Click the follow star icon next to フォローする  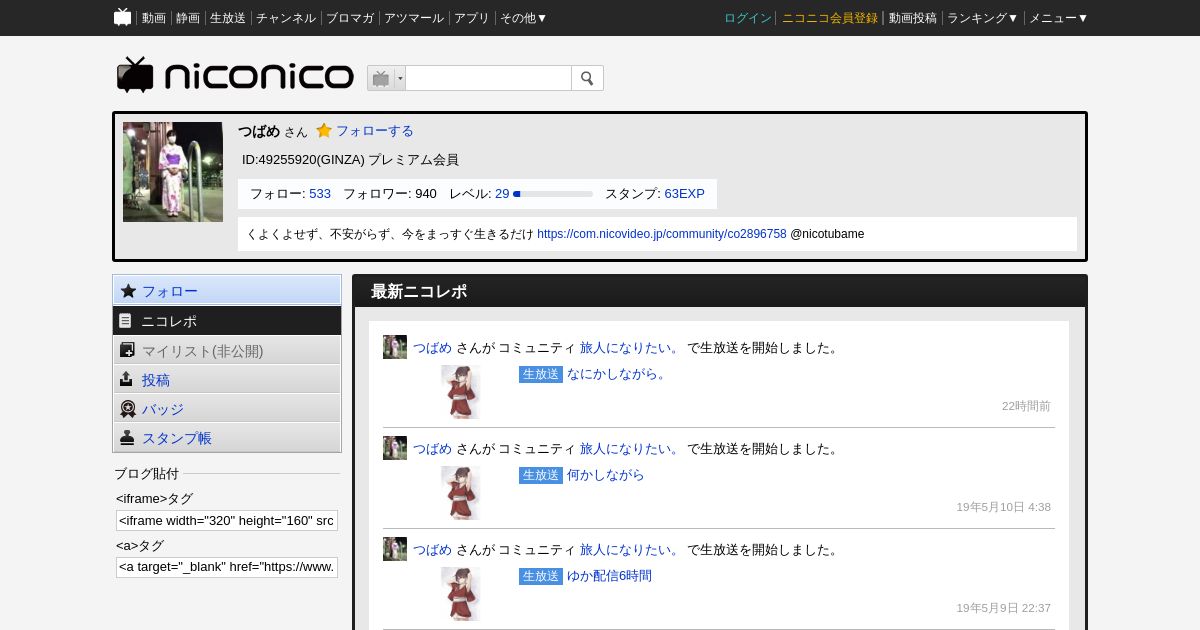pyautogui.click(x=324, y=130)
